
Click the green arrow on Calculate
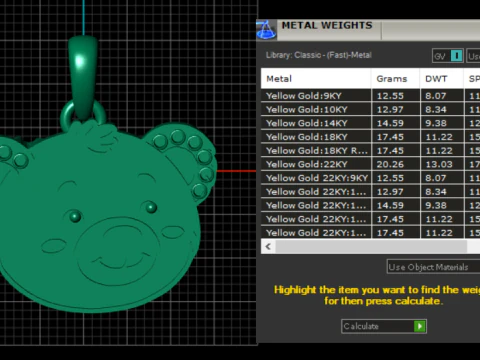coord(419,326)
